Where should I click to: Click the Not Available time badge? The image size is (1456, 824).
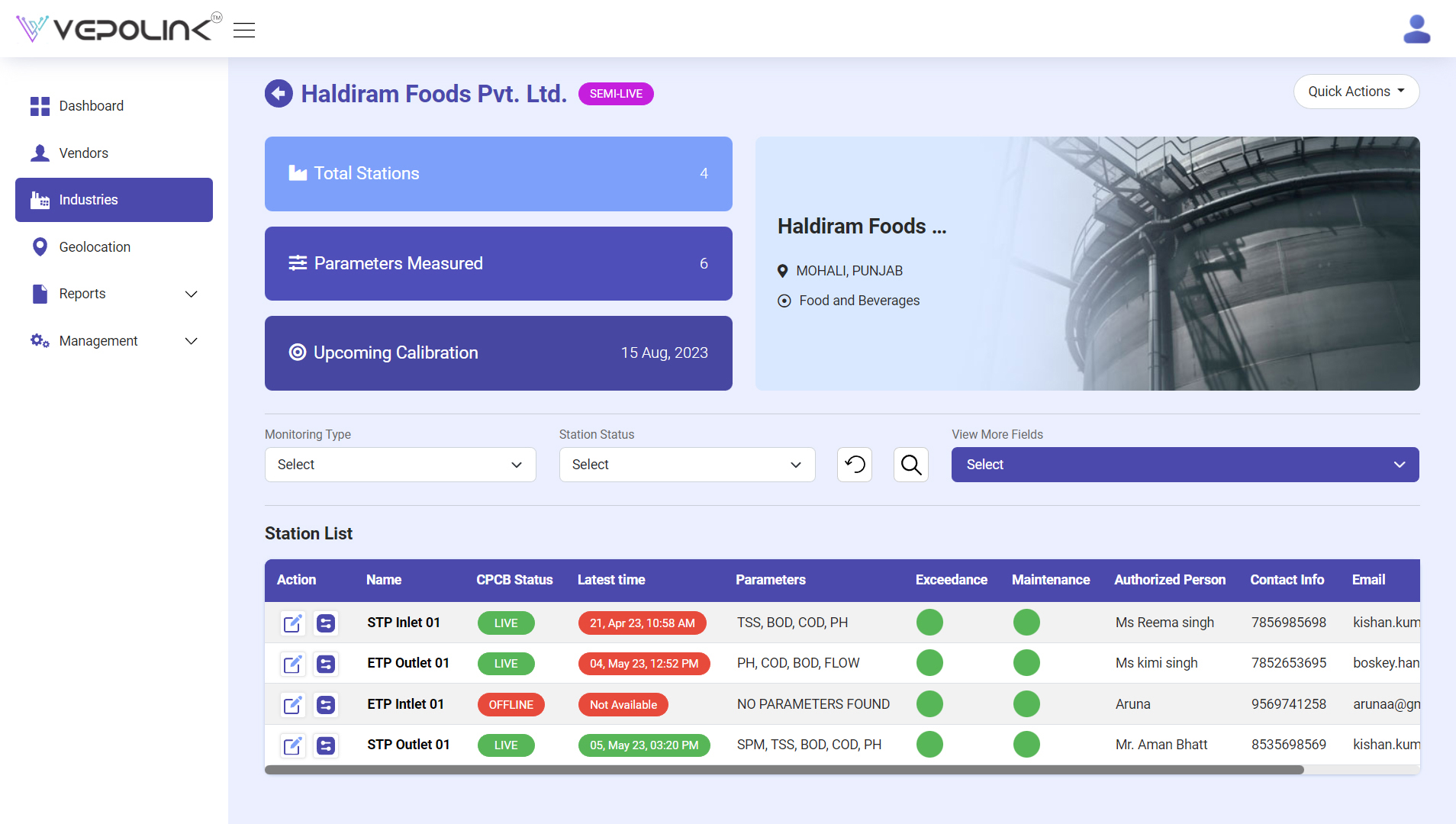(x=623, y=705)
